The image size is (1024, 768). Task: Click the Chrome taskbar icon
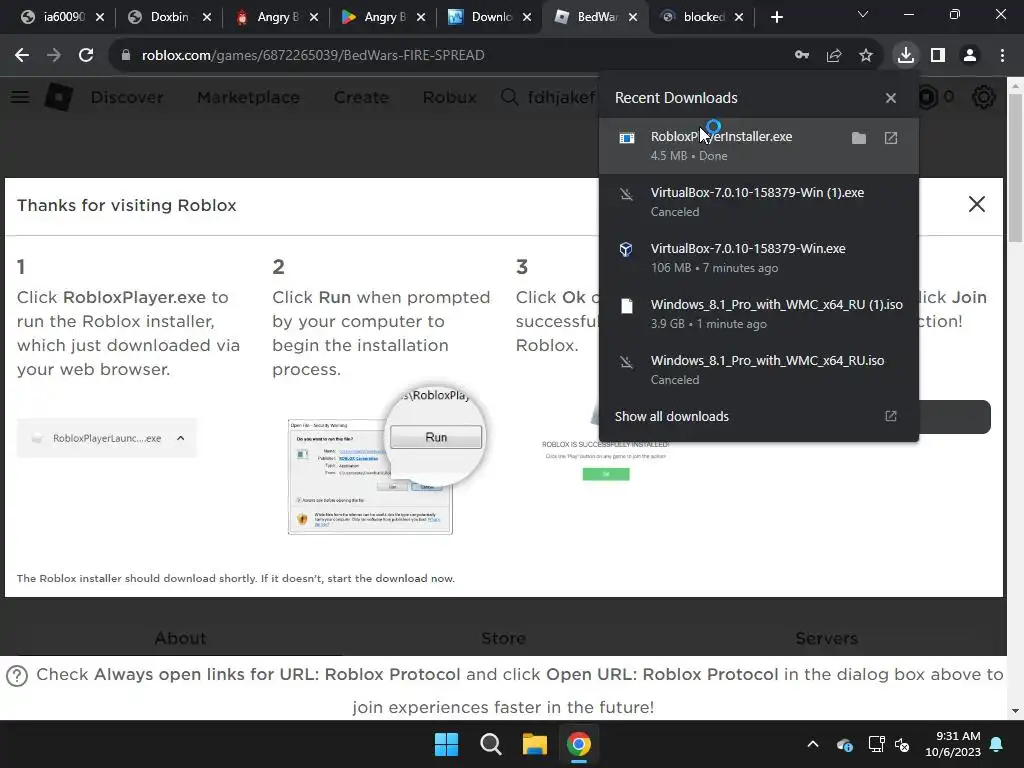point(579,744)
